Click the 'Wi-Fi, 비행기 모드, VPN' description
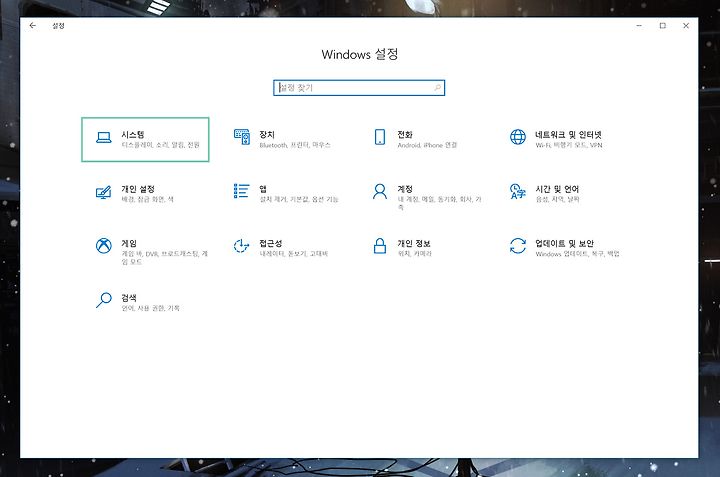This screenshot has height=477, width=720. coord(569,145)
